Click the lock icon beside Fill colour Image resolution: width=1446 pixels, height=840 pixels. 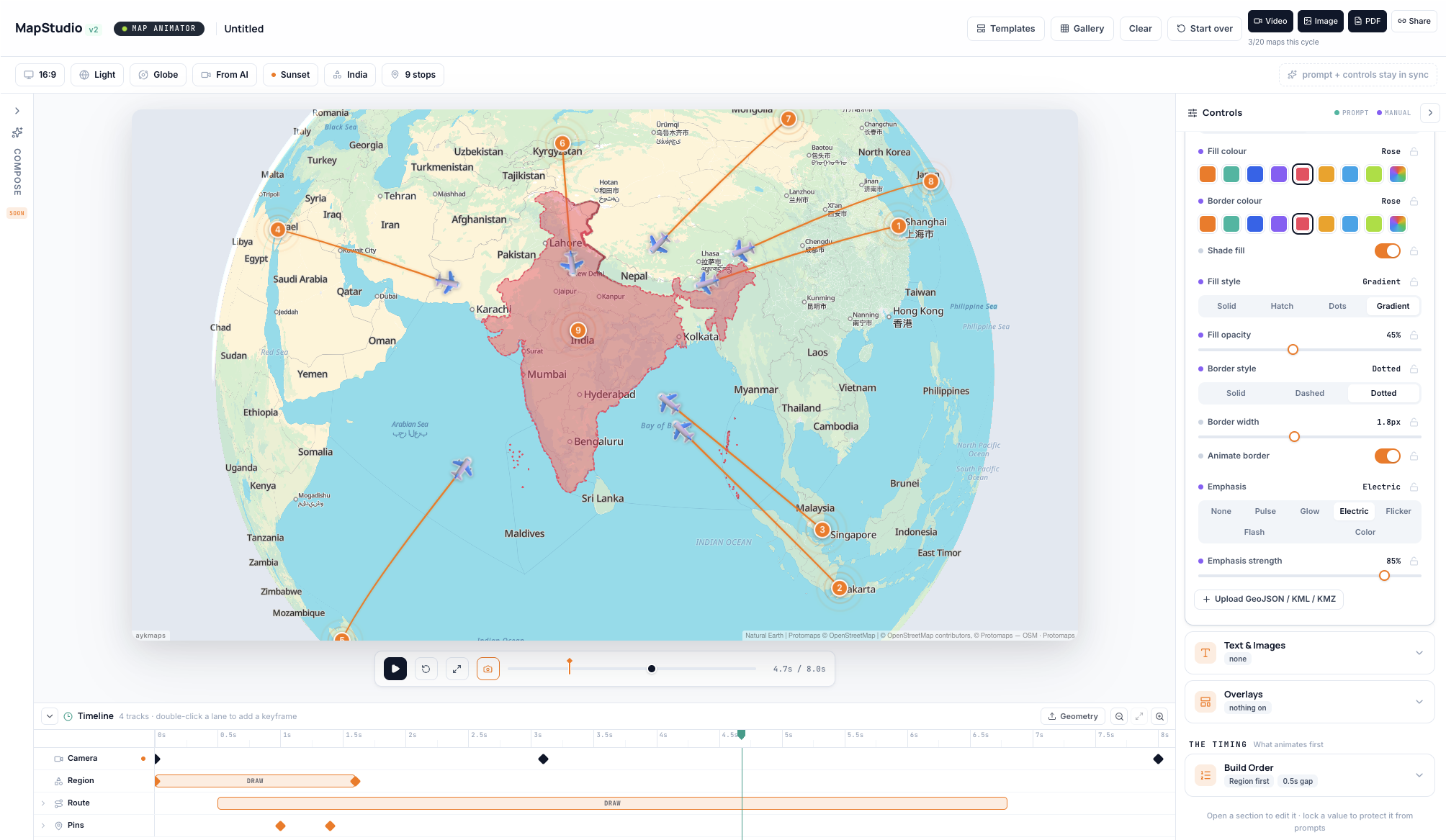pos(1414,152)
